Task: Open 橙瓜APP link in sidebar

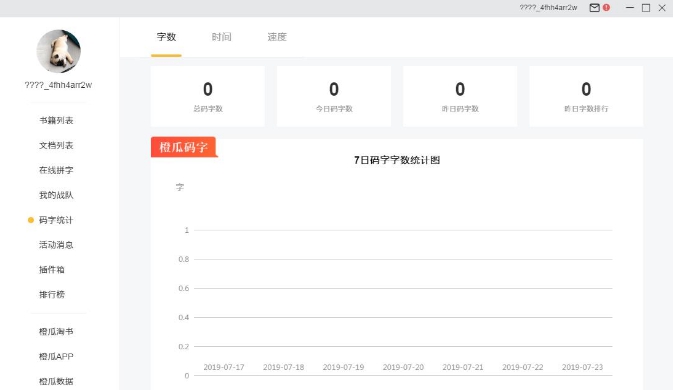Action: 56,357
